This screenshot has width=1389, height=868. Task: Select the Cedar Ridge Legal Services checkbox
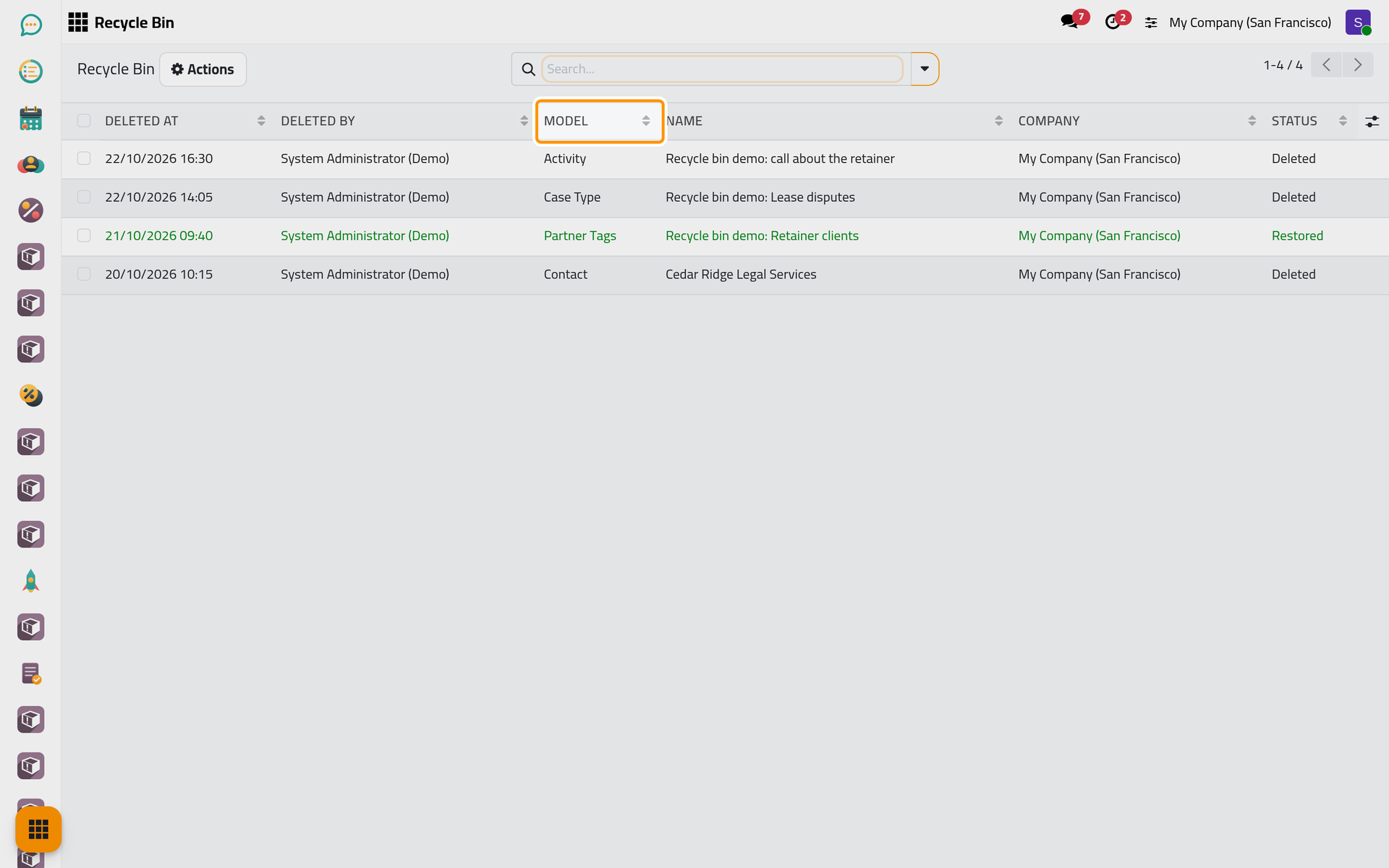point(84,274)
